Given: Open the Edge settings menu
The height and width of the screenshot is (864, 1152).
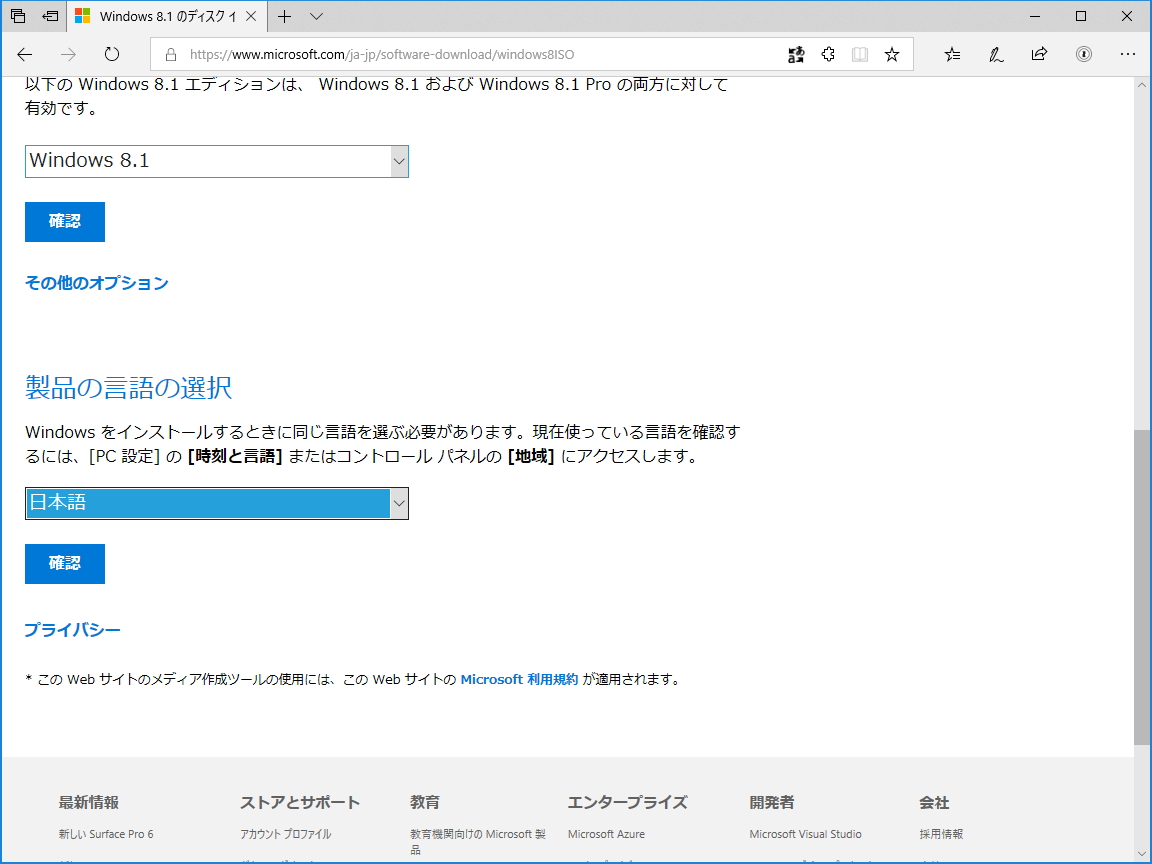Looking at the screenshot, I should pyautogui.click(x=1128, y=54).
